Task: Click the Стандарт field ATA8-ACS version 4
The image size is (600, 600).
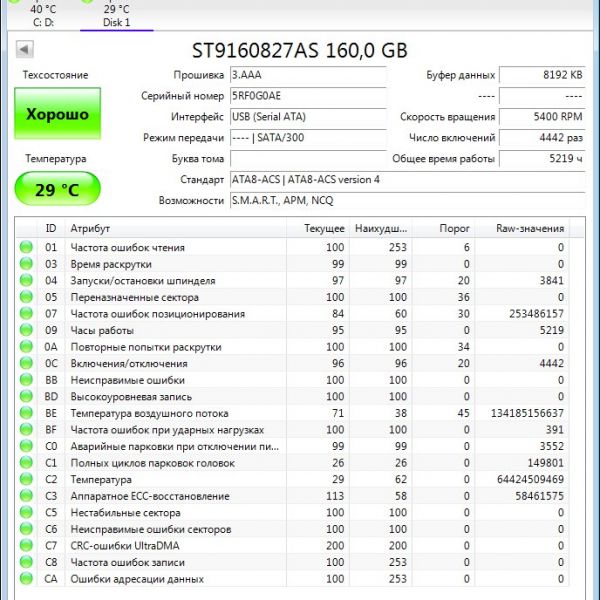Action: pos(408,179)
